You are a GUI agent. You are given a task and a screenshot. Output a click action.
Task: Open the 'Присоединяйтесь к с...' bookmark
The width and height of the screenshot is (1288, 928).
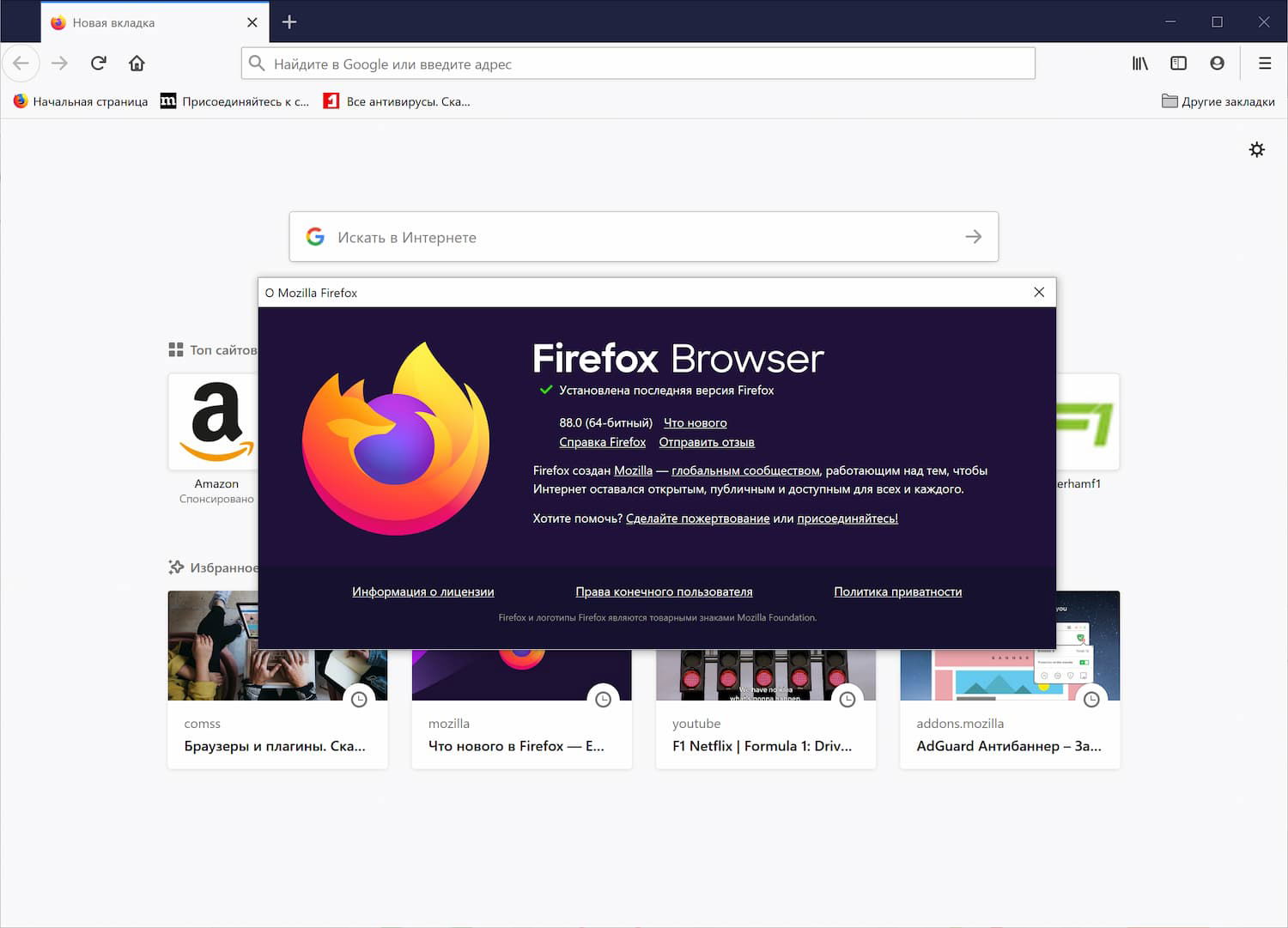pos(235,101)
